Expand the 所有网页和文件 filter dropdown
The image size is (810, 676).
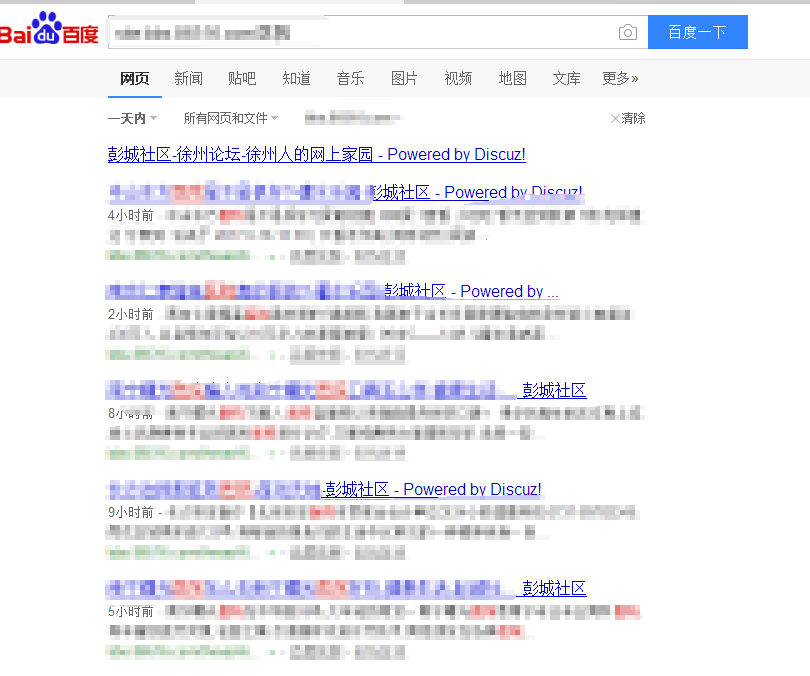[x=230, y=118]
